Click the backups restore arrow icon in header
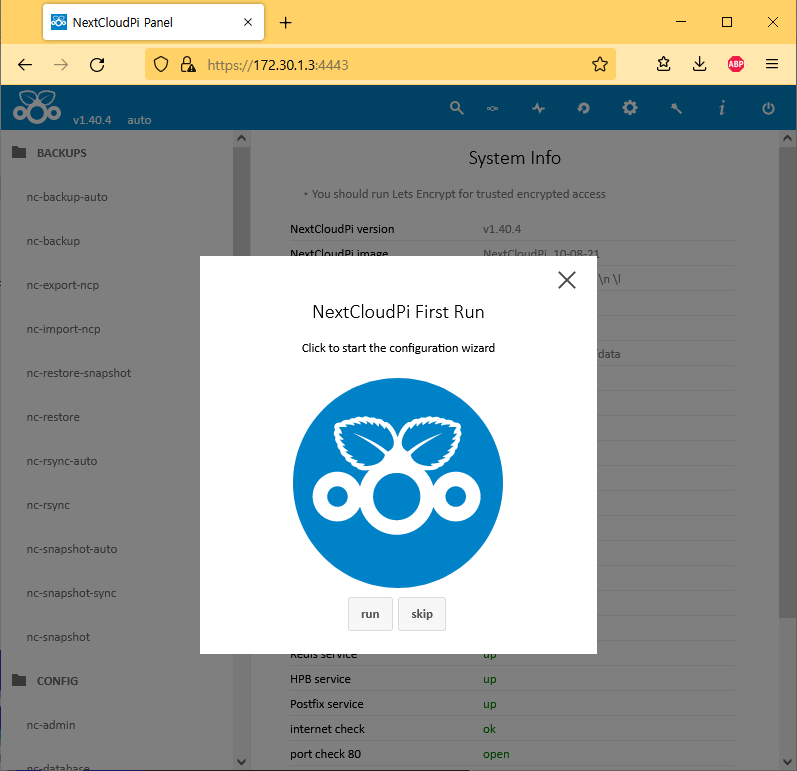Viewport: 797px width, 771px height. coord(584,108)
